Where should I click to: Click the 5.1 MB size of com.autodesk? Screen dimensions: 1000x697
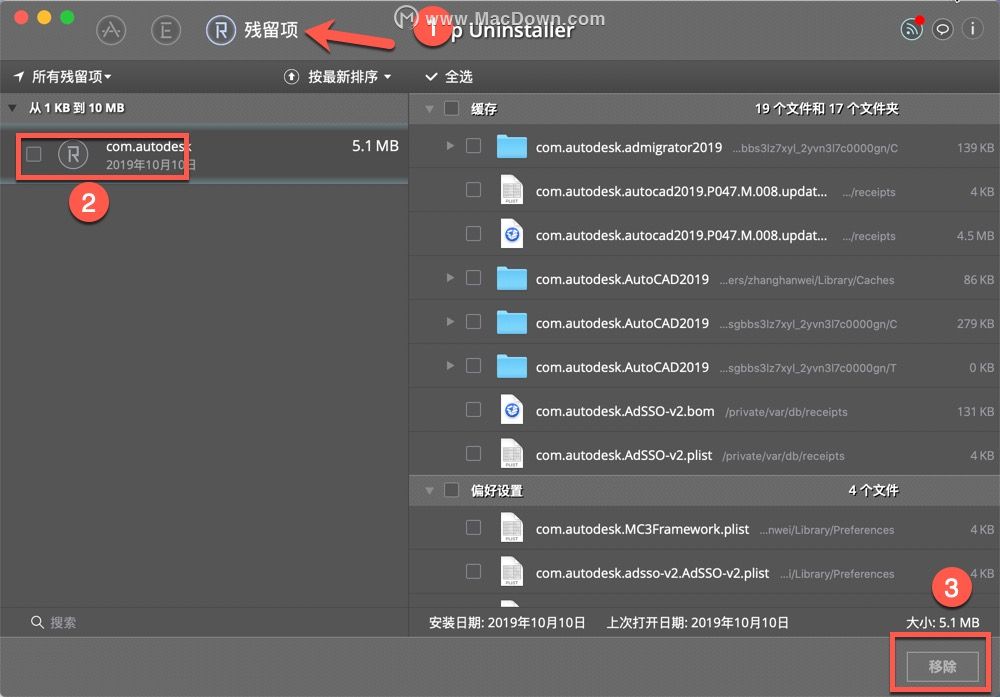point(375,146)
